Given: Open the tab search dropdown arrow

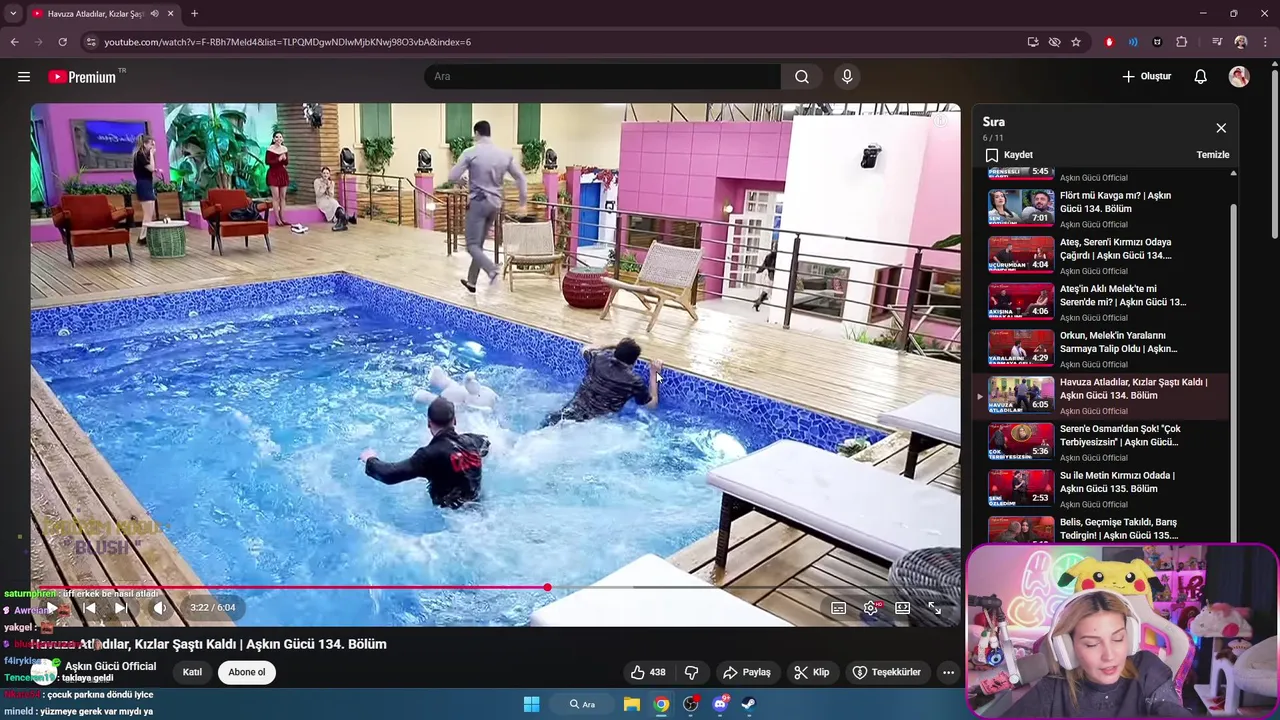Looking at the screenshot, I should click(x=13, y=14).
